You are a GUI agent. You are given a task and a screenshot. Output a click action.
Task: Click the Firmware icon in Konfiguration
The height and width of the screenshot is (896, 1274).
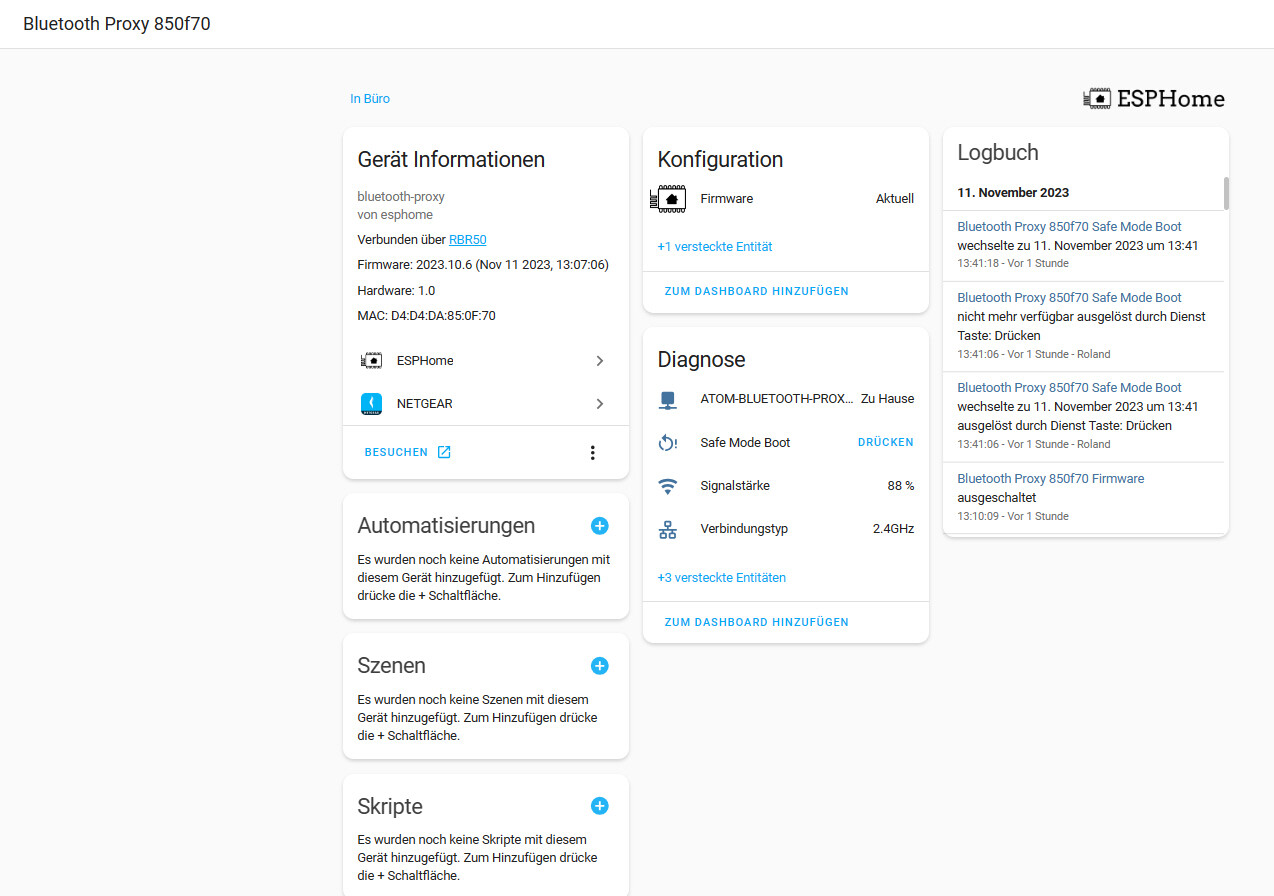coord(668,198)
